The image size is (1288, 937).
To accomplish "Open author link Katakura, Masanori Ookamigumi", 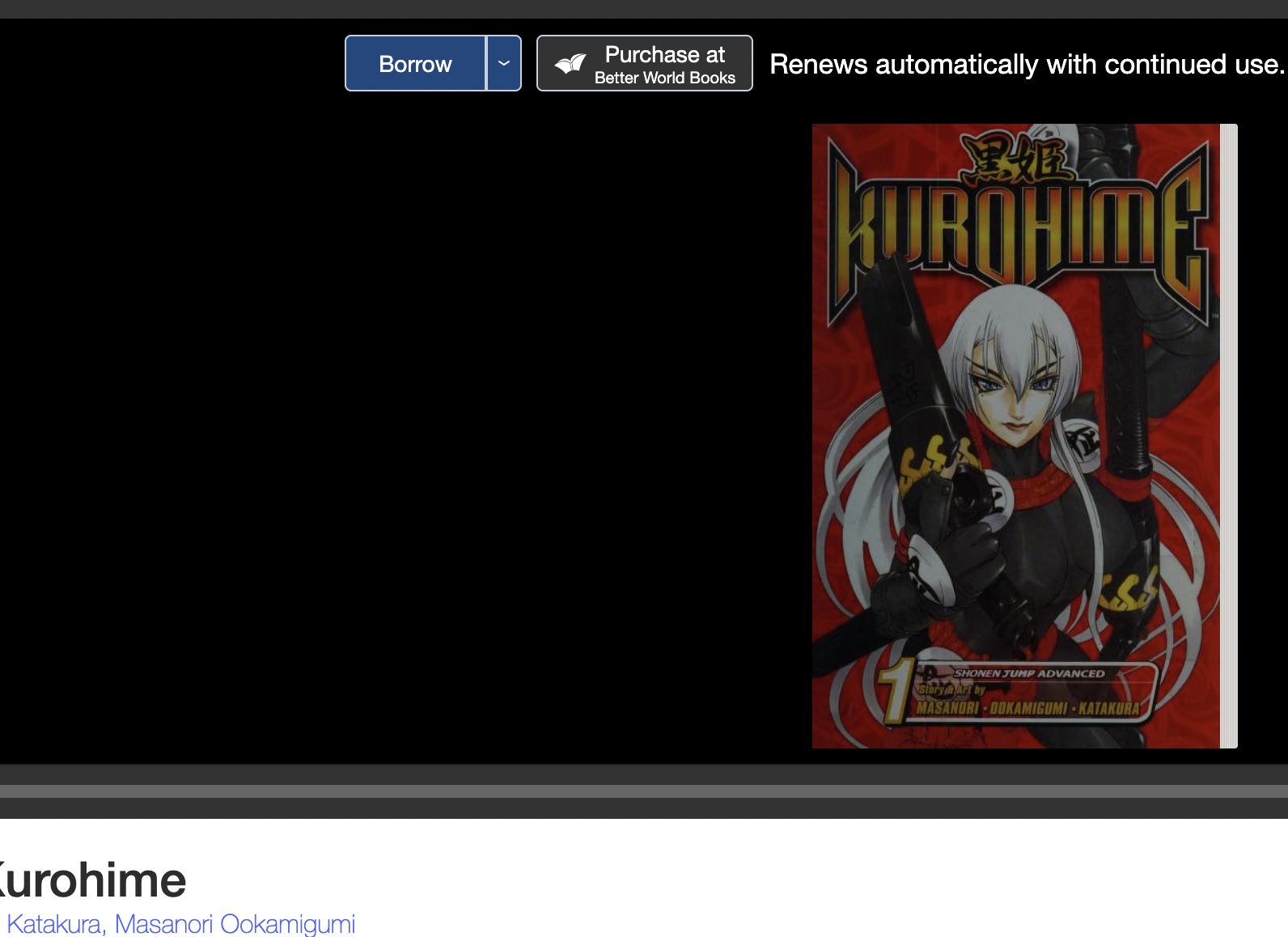I will tap(180, 923).
